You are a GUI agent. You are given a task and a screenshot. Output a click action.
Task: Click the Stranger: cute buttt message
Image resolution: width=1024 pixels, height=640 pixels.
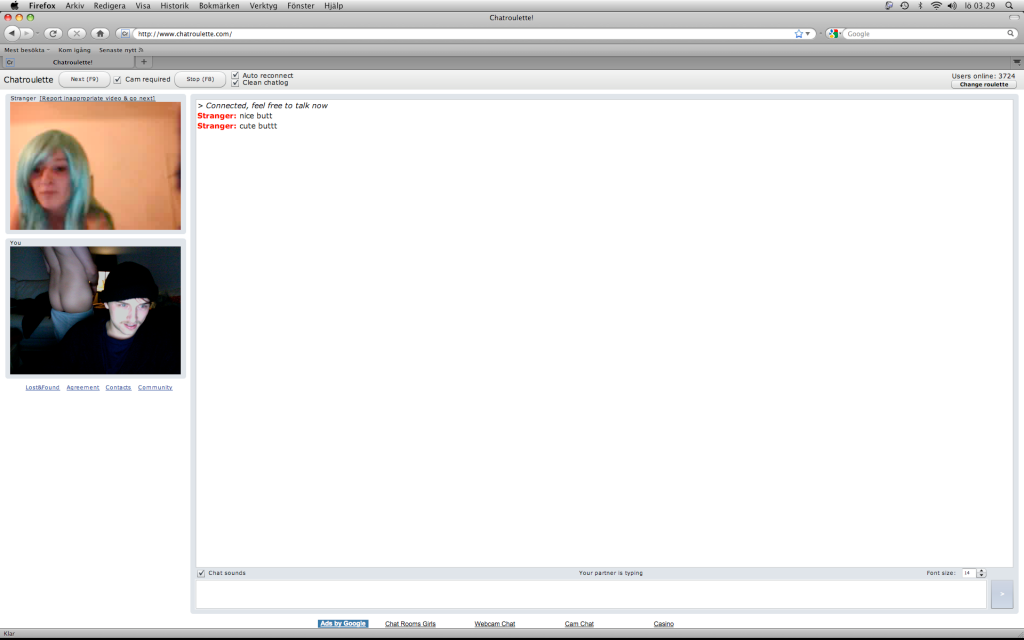pos(237,126)
